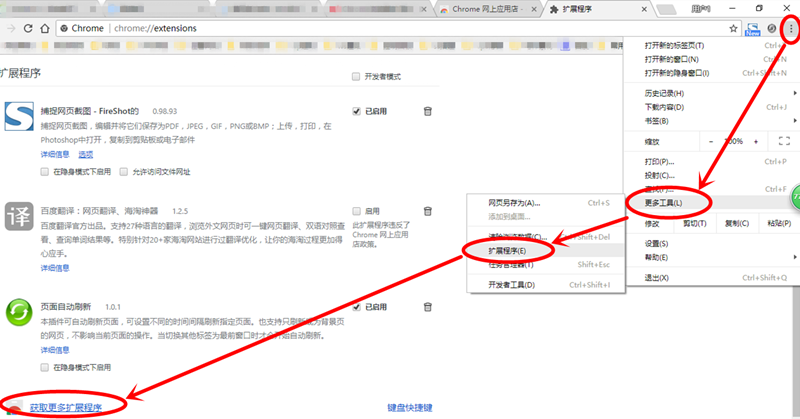
Task: Check FireShot 在隐身模式下启用 box
Action: click(x=44, y=171)
